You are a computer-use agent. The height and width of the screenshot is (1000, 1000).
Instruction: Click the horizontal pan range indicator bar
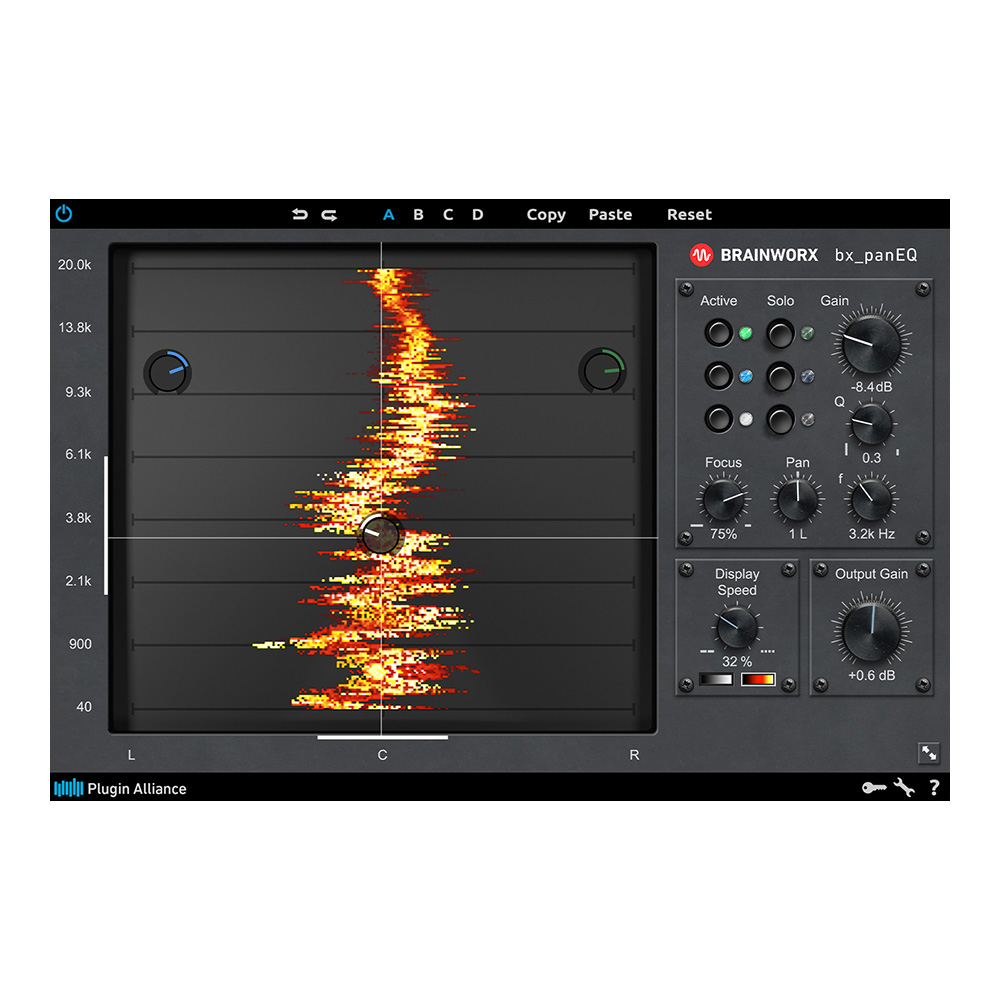tap(383, 737)
